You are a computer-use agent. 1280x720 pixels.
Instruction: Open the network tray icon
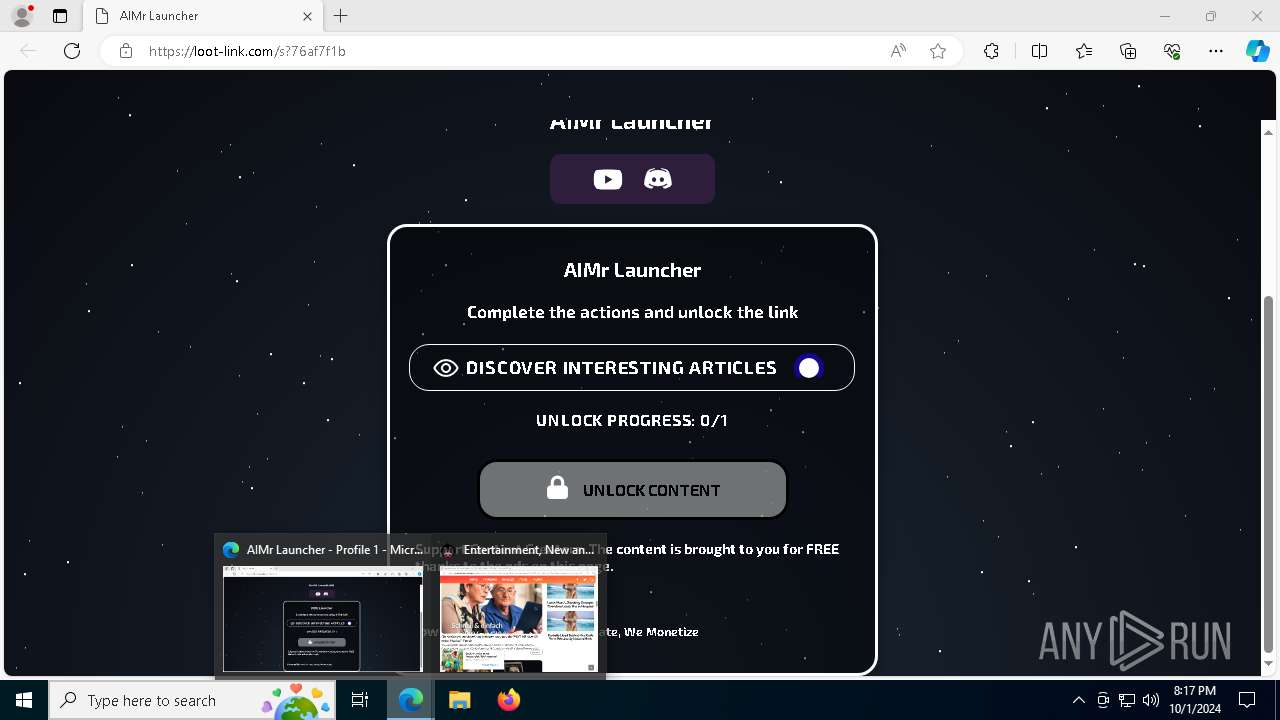(x=1126, y=700)
